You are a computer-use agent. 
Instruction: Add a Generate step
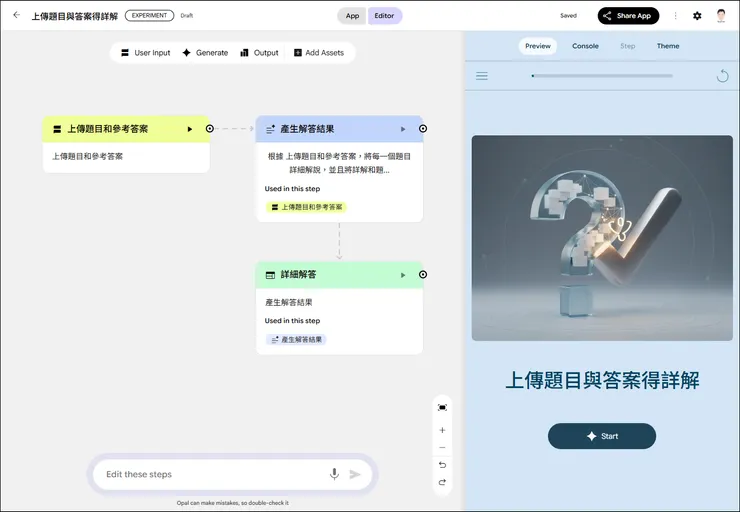[x=205, y=53]
